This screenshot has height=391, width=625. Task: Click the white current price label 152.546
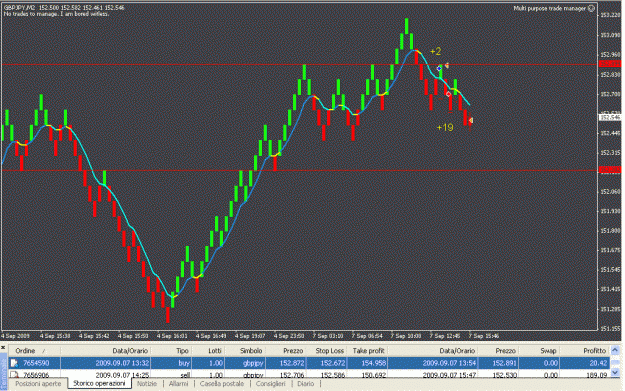click(610, 118)
